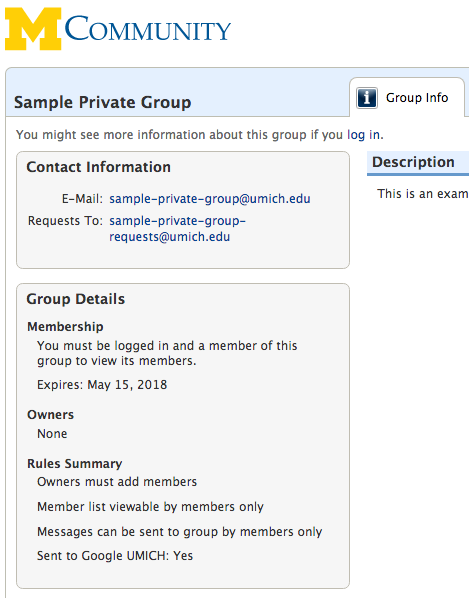Image resolution: width=469 pixels, height=598 pixels.
Task: Click the description text beginning This is an
Action: click(x=423, y=194)
